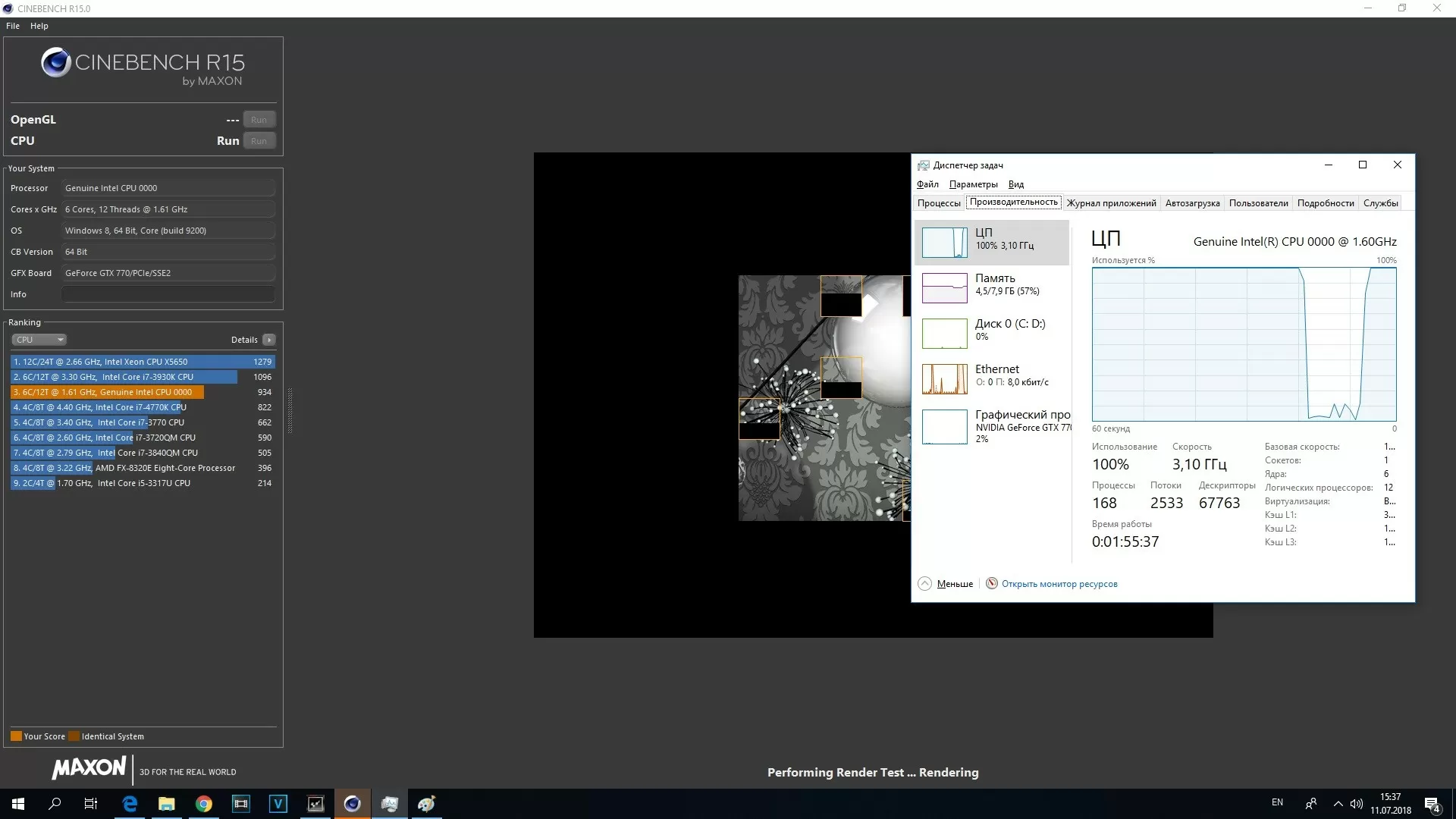Click the resource monitor icon in Task Manager

pos(991,583)
